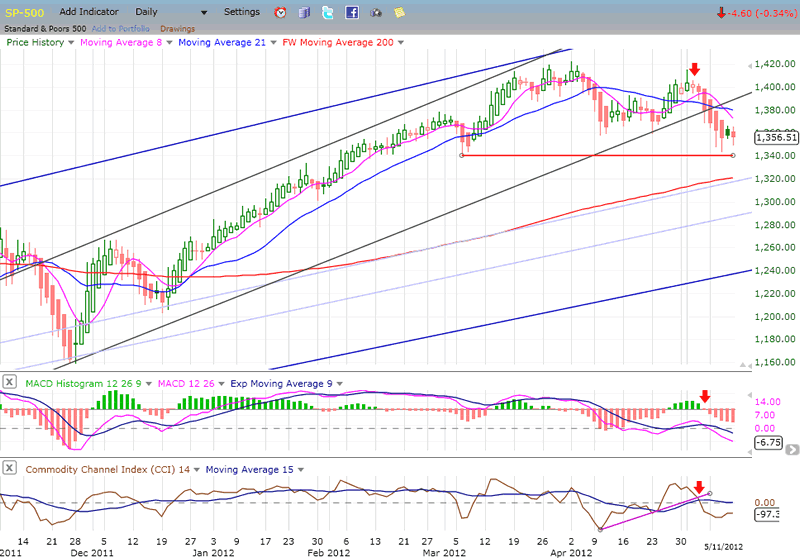Click the red arrow marker above price candles
800x558 pixels.
694,69
